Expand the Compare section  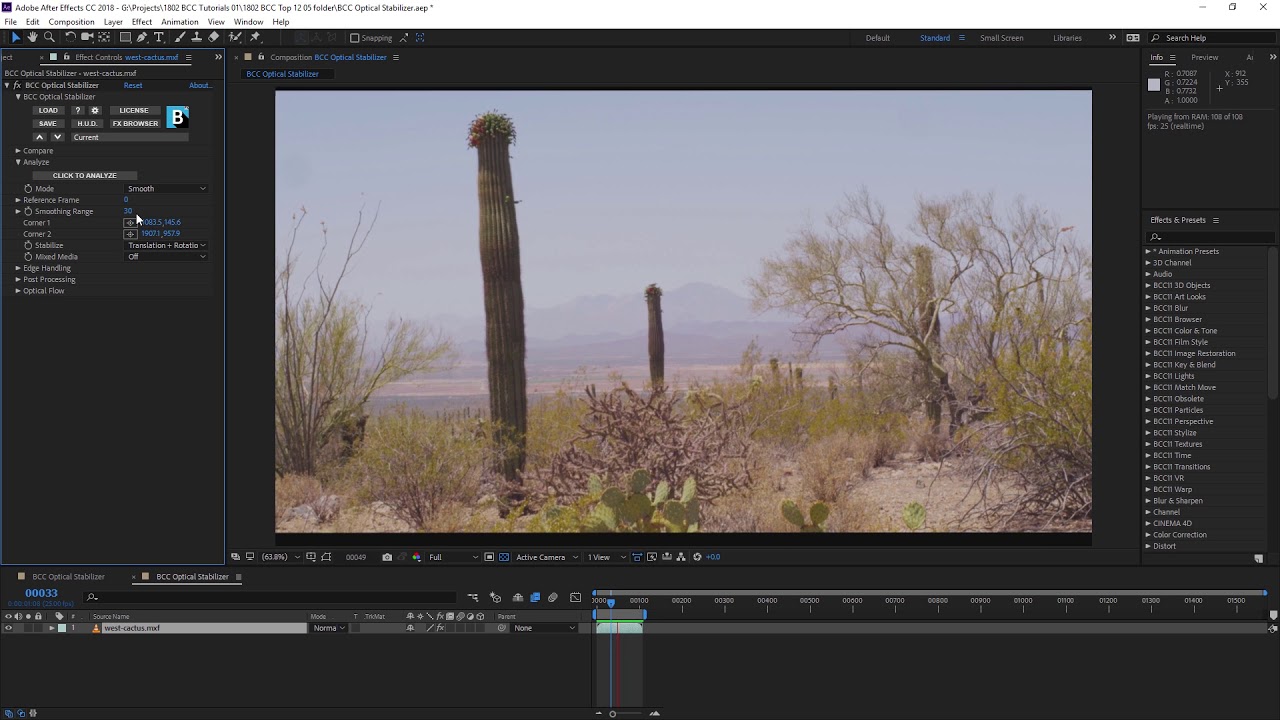[x=17, y=151]
